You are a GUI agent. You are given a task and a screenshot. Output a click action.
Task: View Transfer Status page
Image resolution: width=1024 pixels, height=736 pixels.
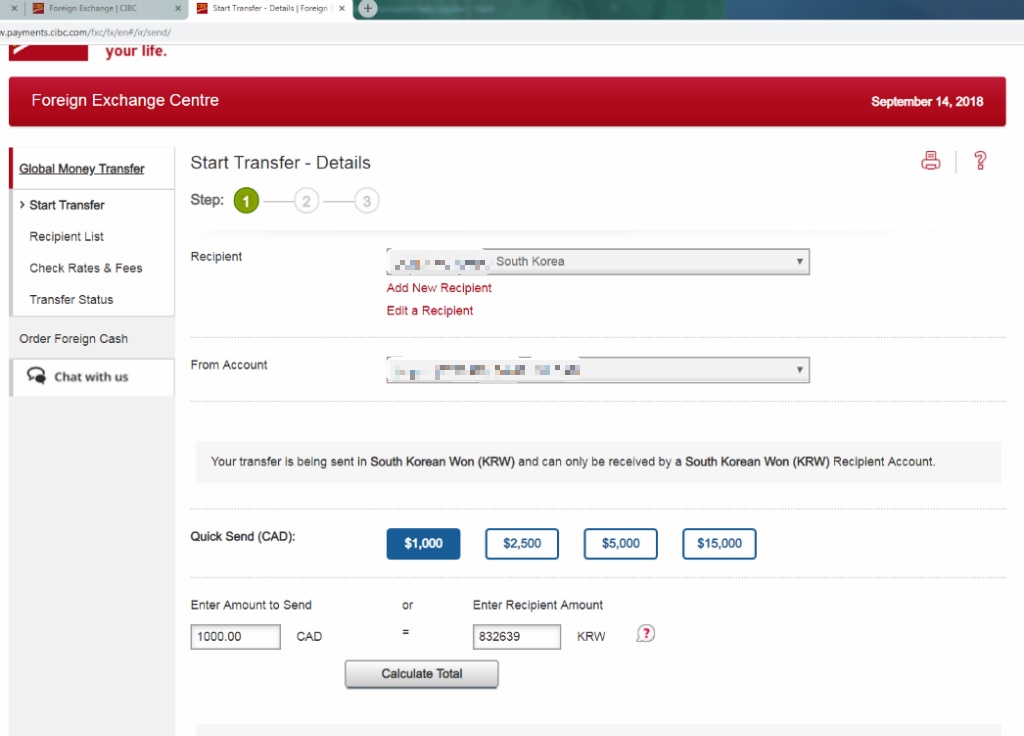(71, 299)
